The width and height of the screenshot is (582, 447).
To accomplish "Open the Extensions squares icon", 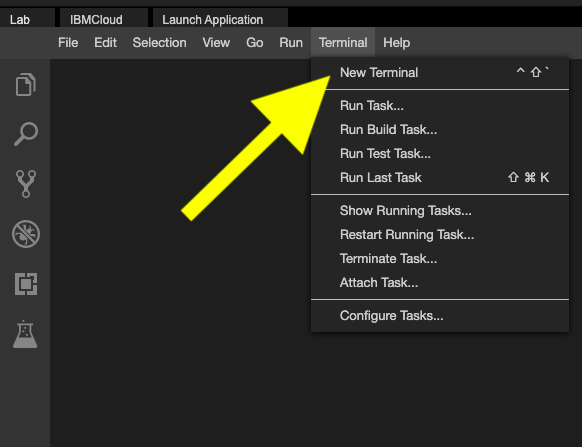I will pyautogui.click(x=26, y=284).
